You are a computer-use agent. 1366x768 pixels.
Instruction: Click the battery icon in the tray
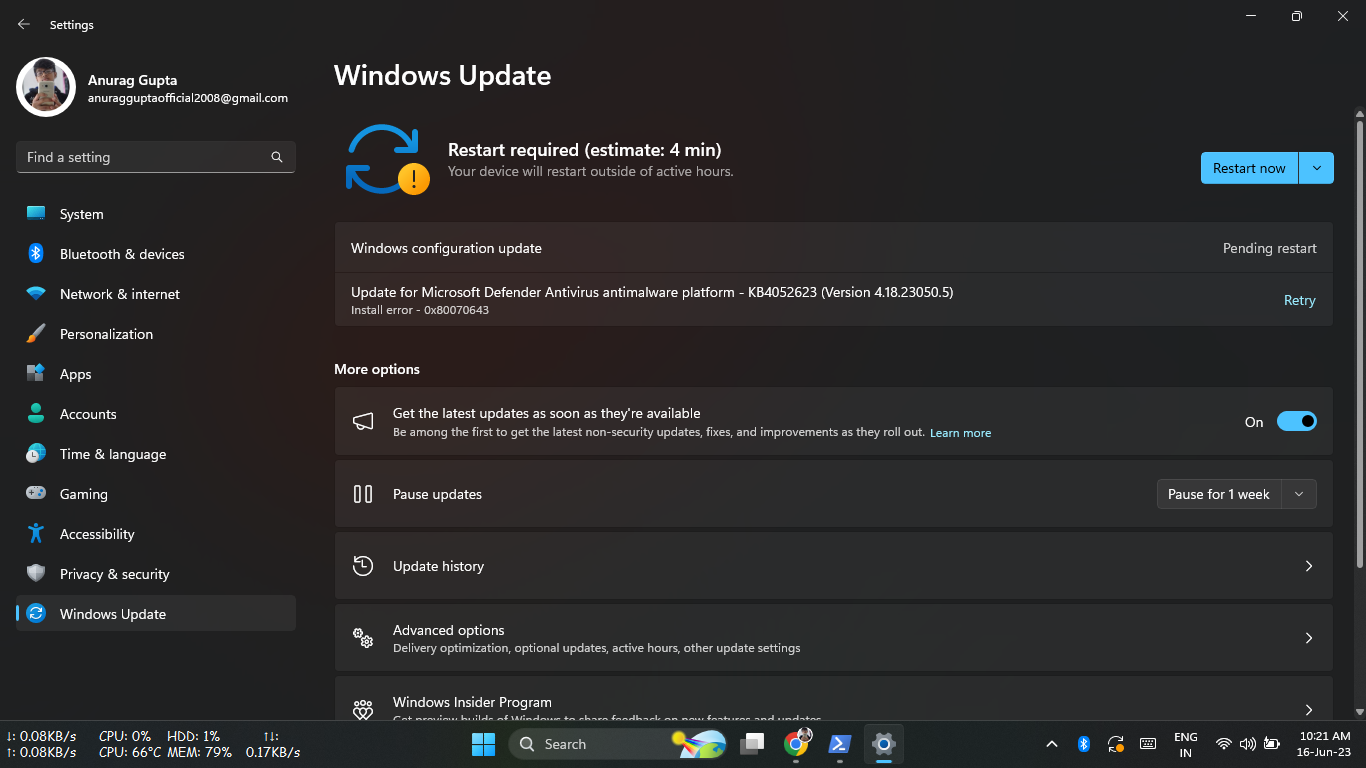point(1272,744)
